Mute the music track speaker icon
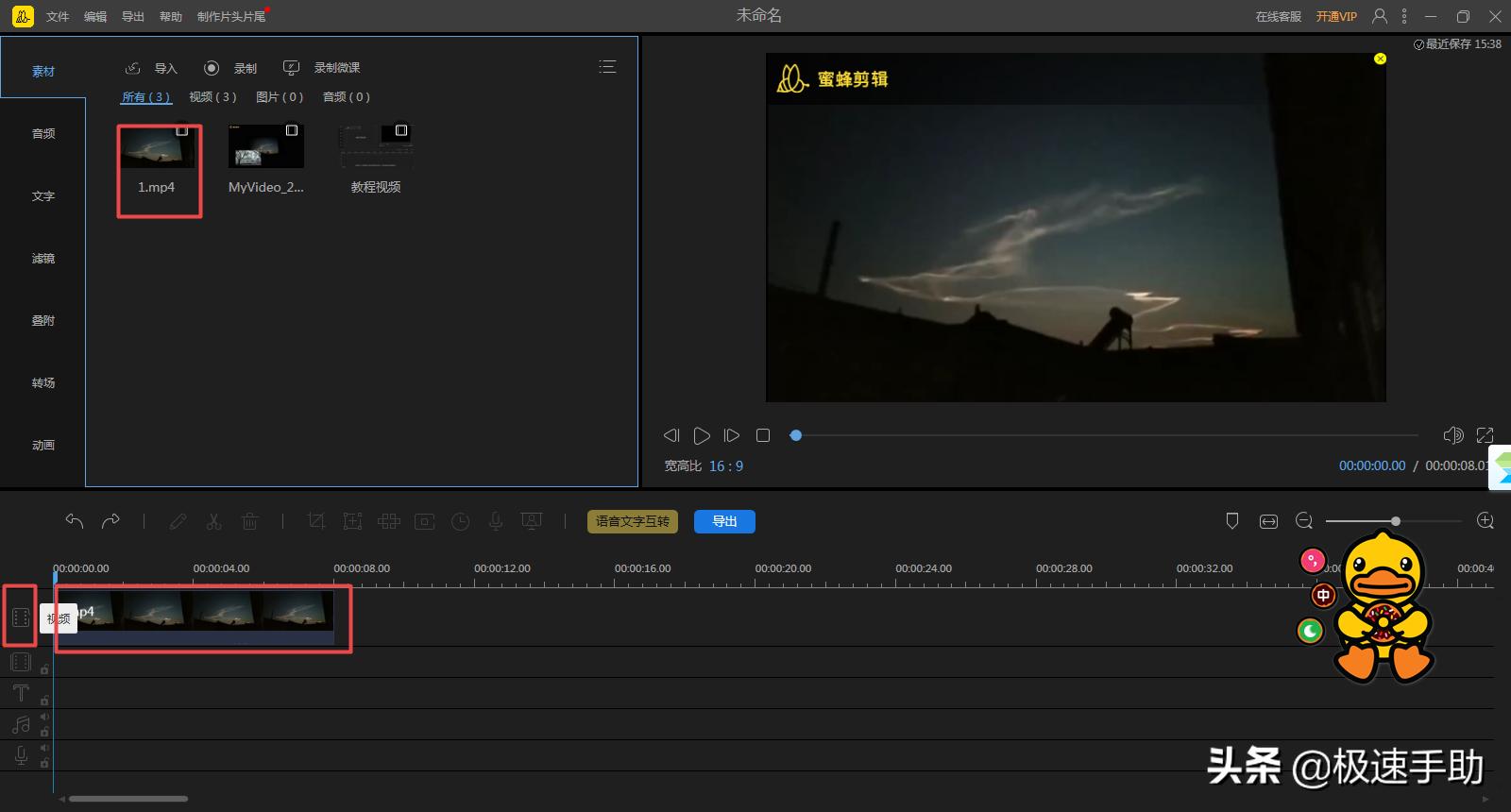 [x=44, y=718]
